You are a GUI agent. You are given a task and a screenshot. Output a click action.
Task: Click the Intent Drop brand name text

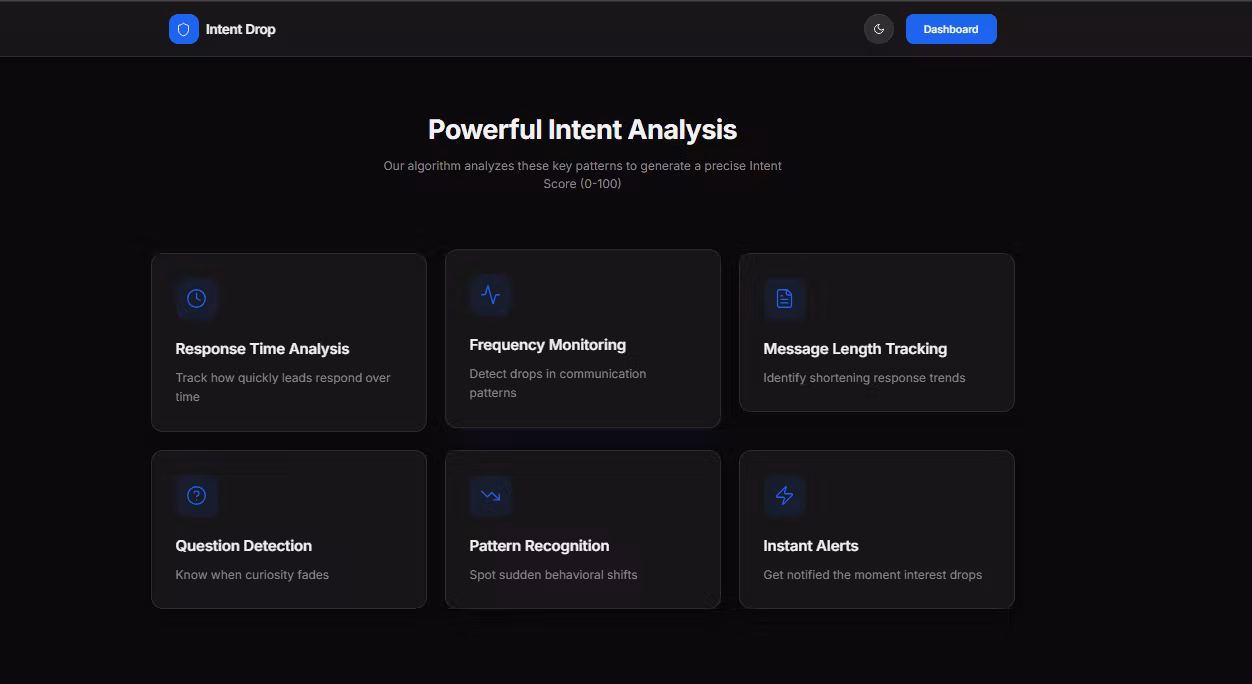240,29
